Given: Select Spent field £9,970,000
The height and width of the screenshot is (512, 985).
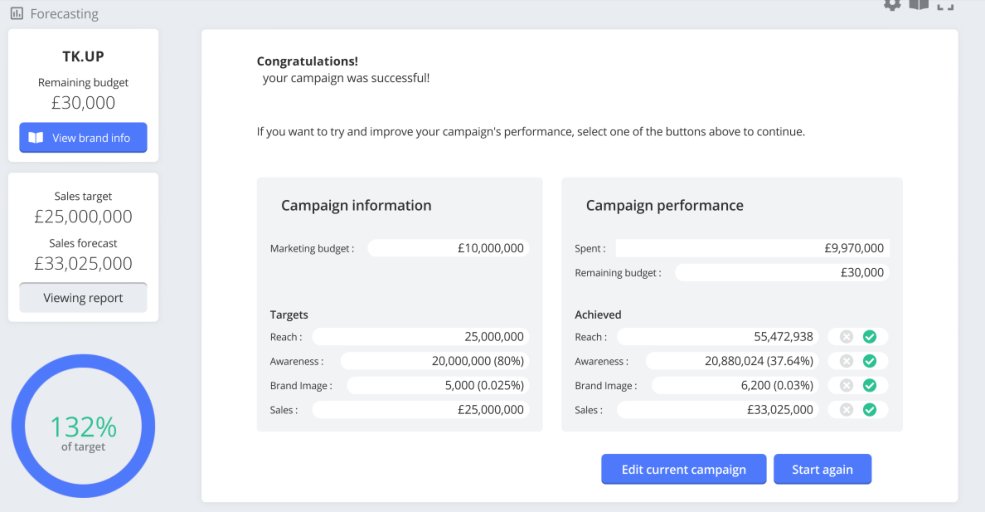Looking at the screenshot, I should pyautogui.click(x=753, y=248).
